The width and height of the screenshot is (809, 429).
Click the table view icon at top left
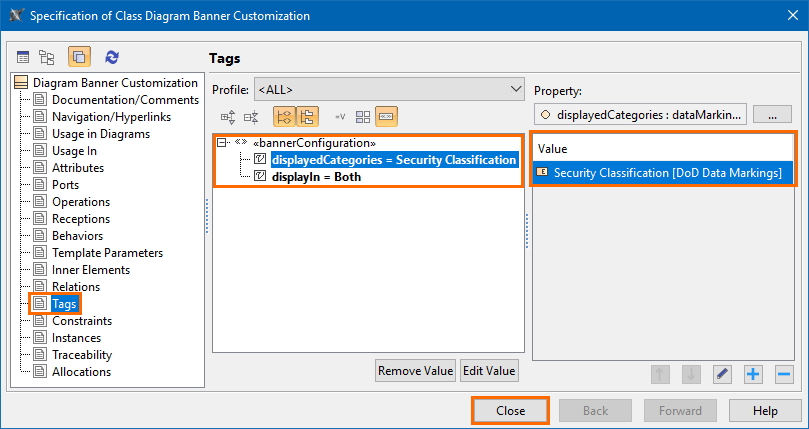pos(23,58)
